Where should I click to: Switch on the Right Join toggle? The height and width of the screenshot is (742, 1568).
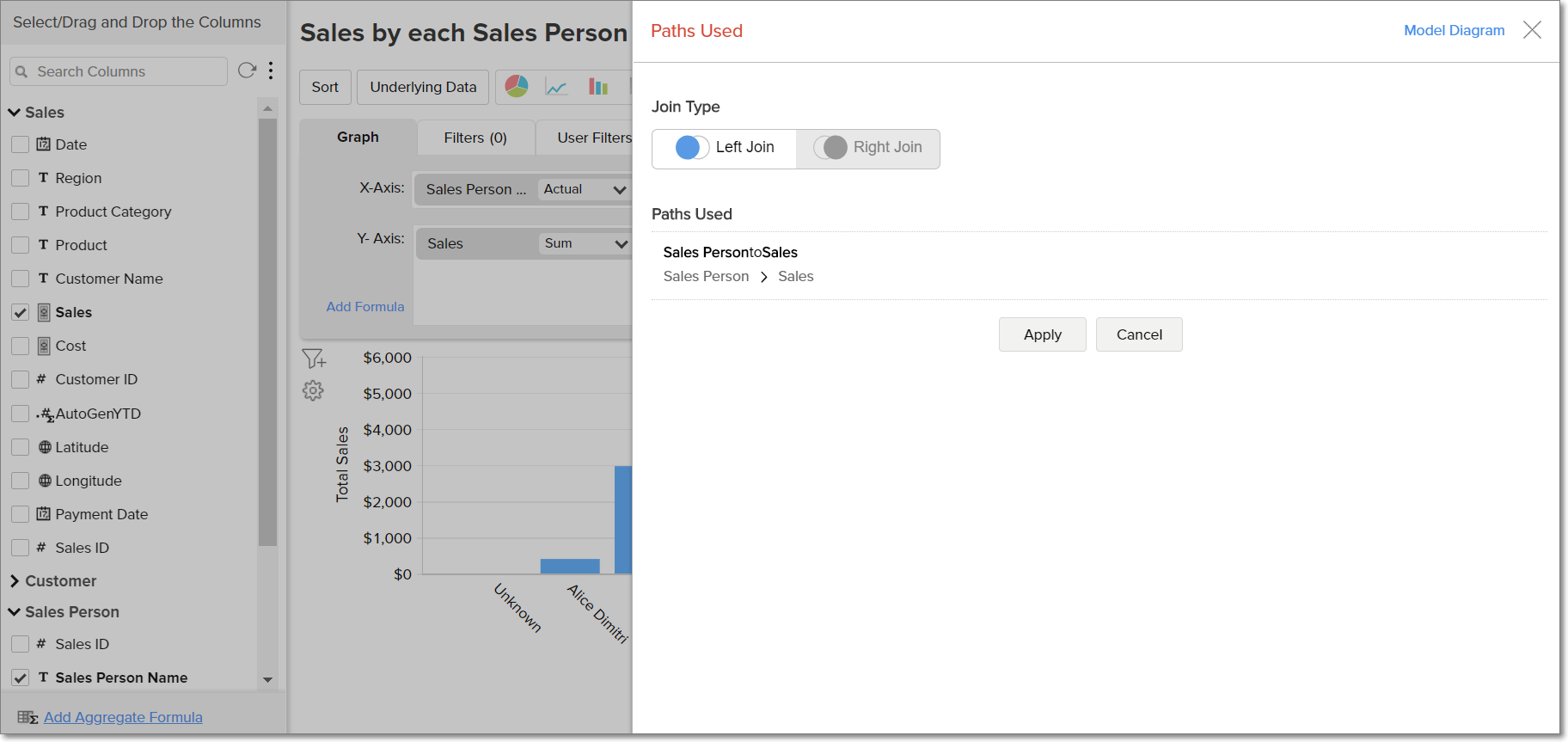(830, 148)
